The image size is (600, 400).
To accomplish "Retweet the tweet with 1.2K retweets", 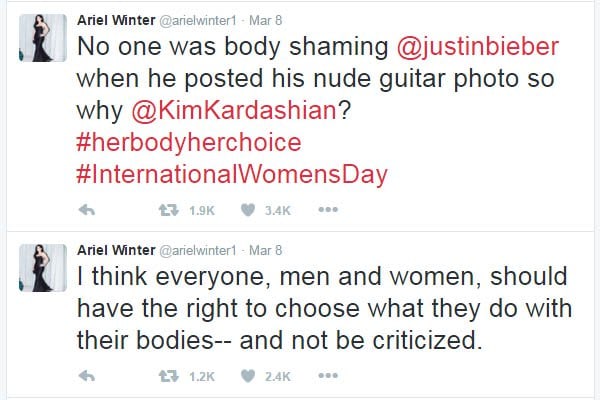I will (169, 376).
